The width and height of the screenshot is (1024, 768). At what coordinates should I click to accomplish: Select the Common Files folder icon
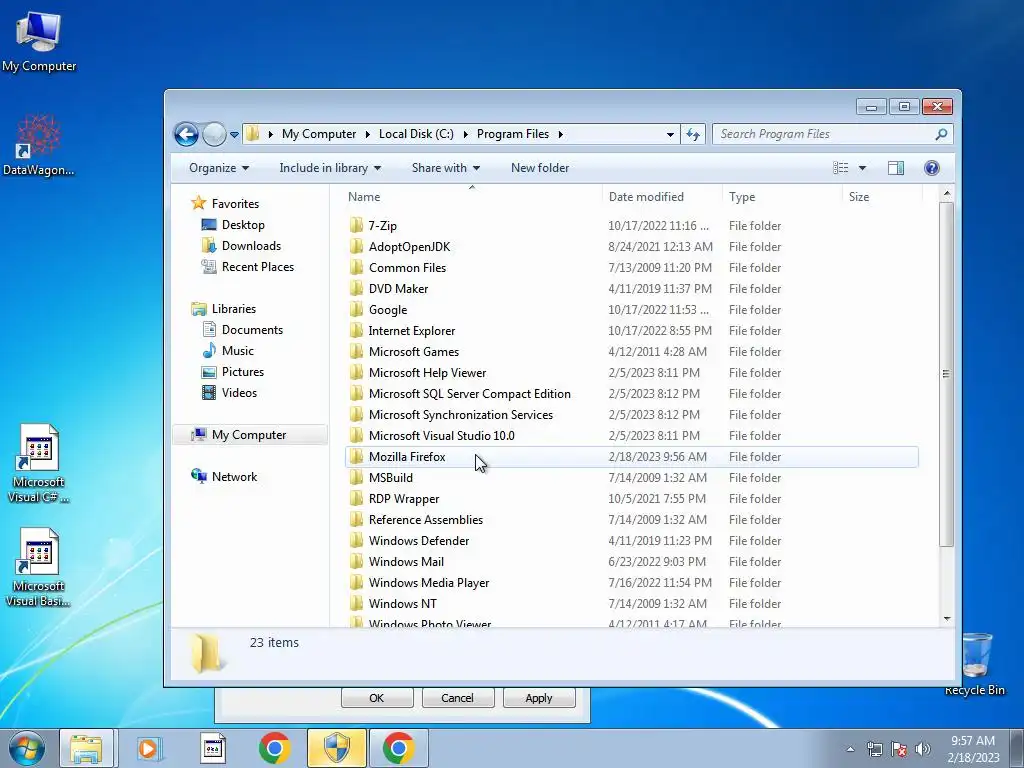coord(356,267)
